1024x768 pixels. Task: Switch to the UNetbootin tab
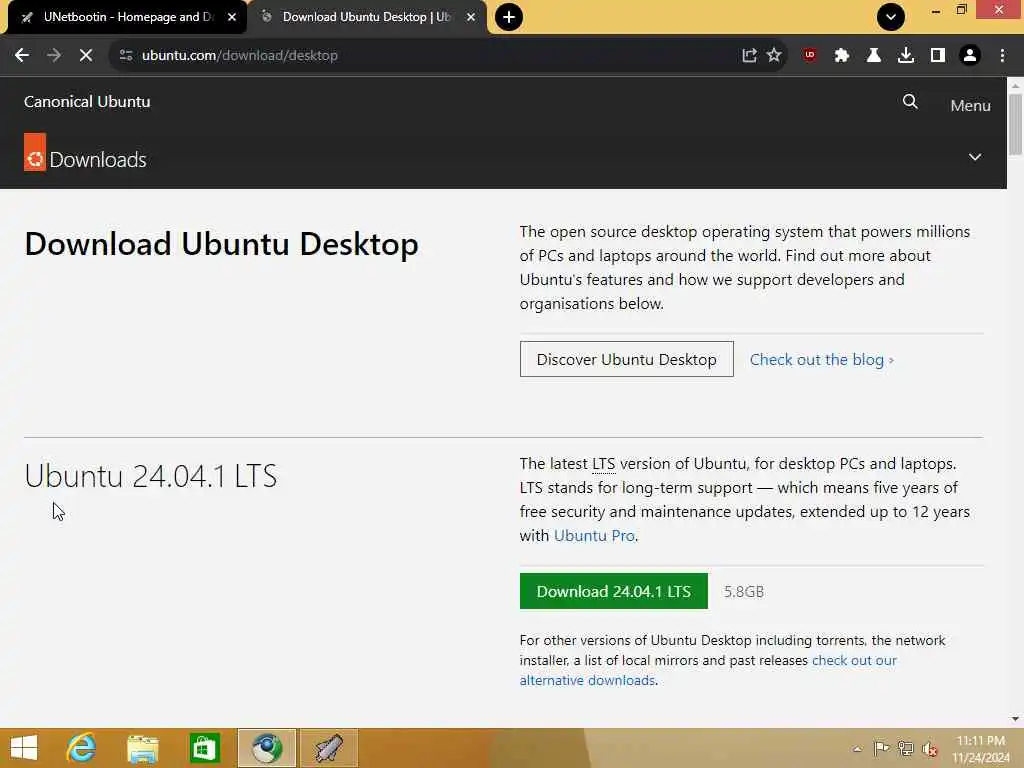pyautogui.click(x=127, y=17)
